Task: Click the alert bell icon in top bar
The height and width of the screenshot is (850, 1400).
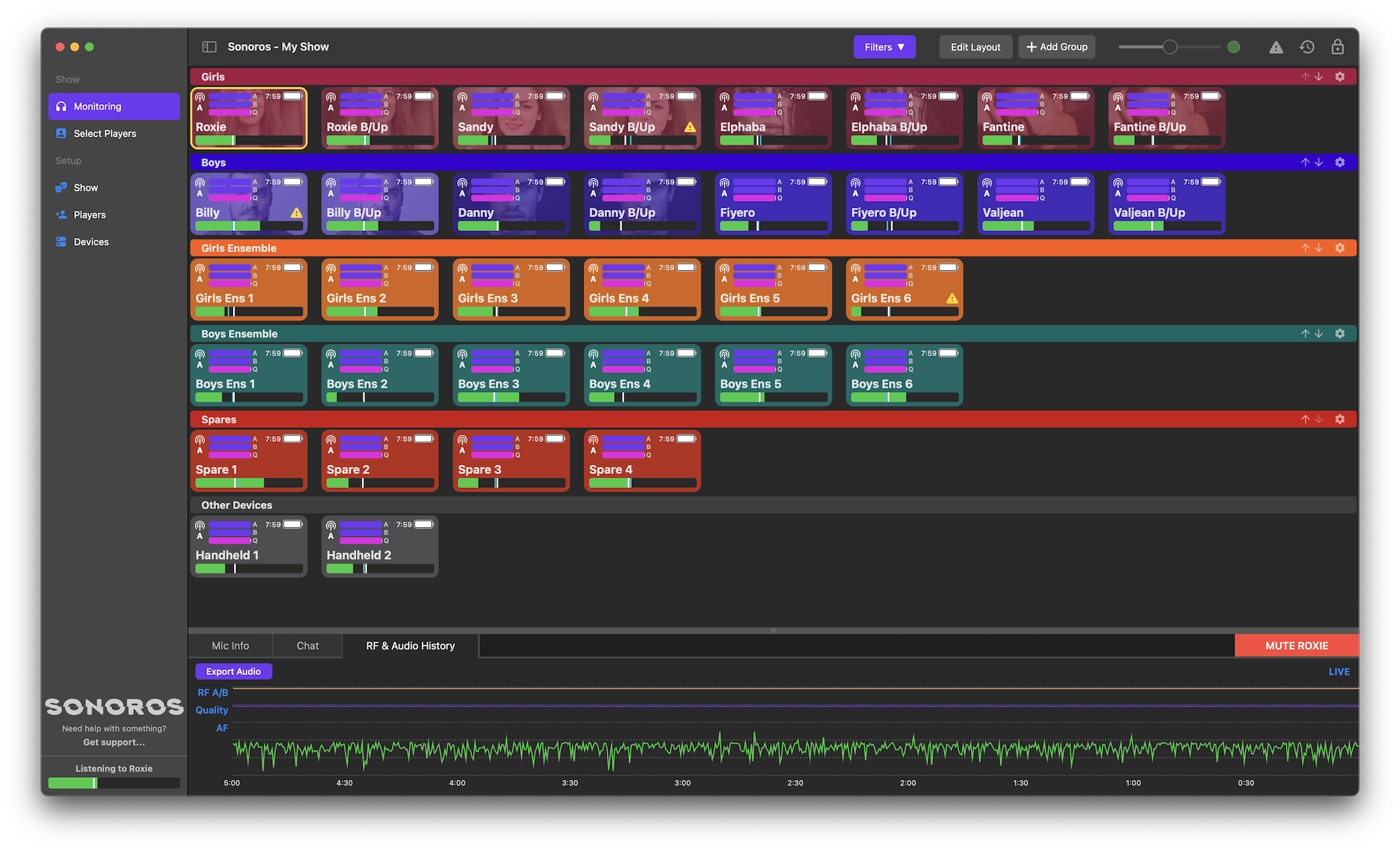Action: 1276,46
